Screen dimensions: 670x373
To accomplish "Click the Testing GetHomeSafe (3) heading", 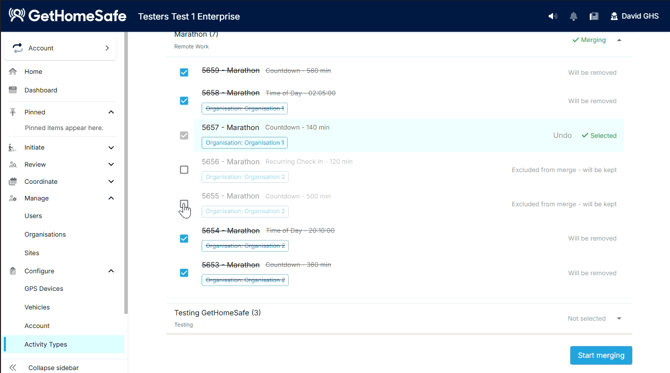I will pos(217,313).
